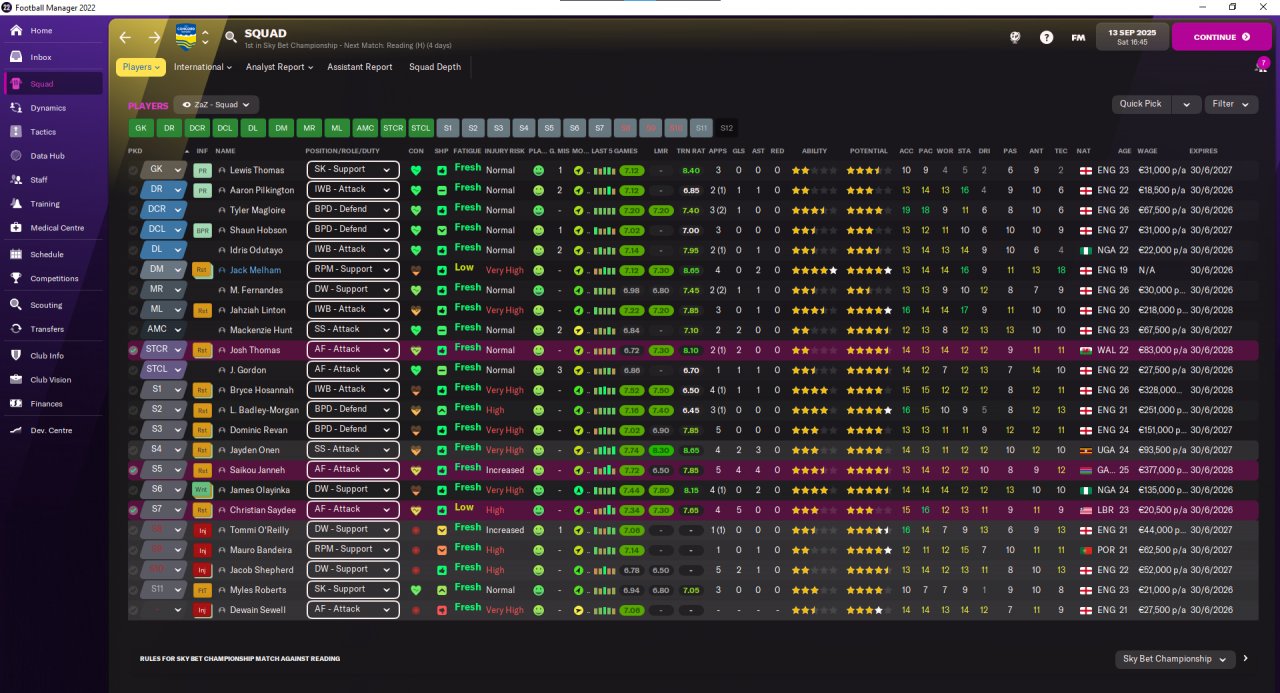
Task: Toggle selection circle for Jayden Onen
Action: click(x=134, y=450)
